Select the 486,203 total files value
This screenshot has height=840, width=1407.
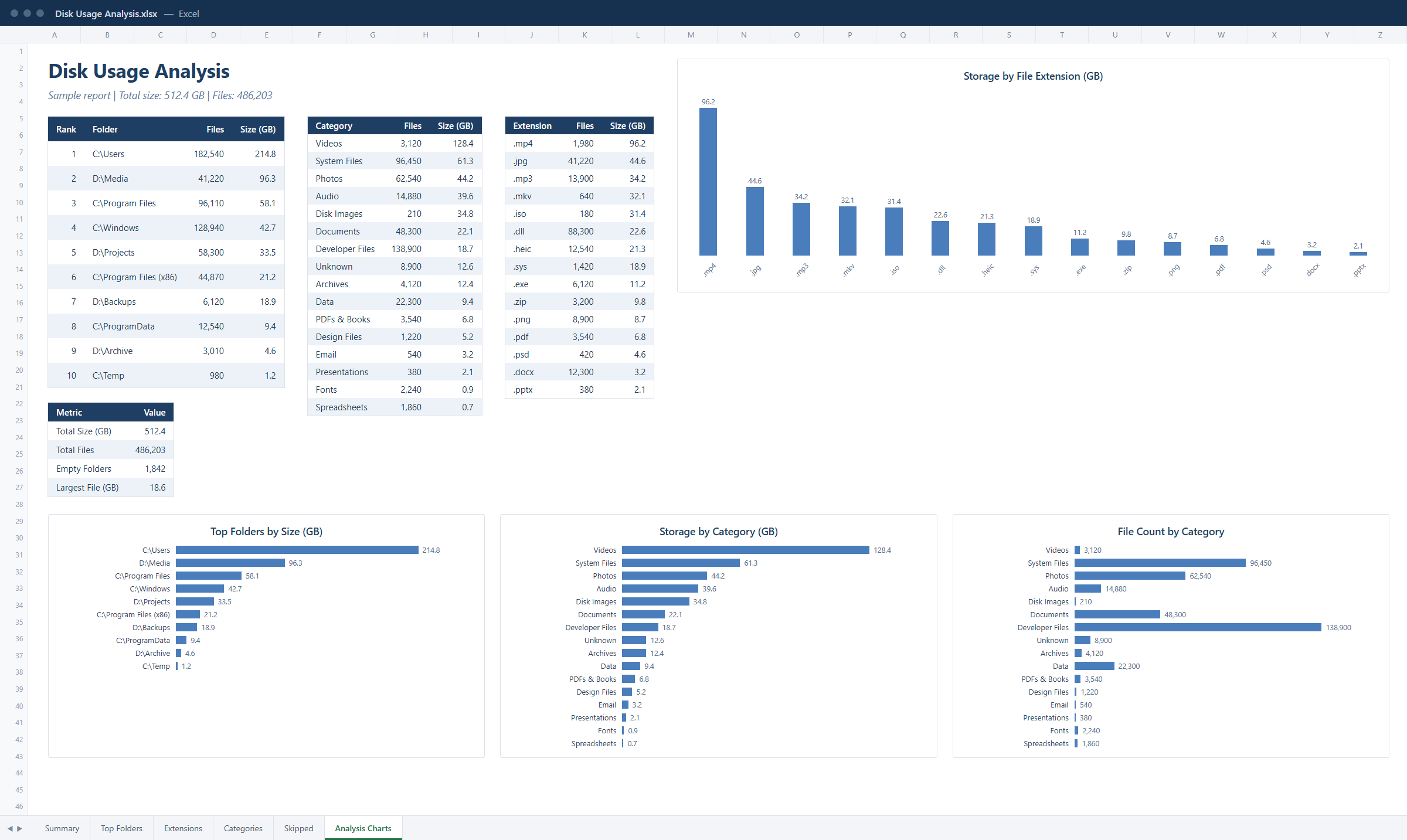coord(150,450)
